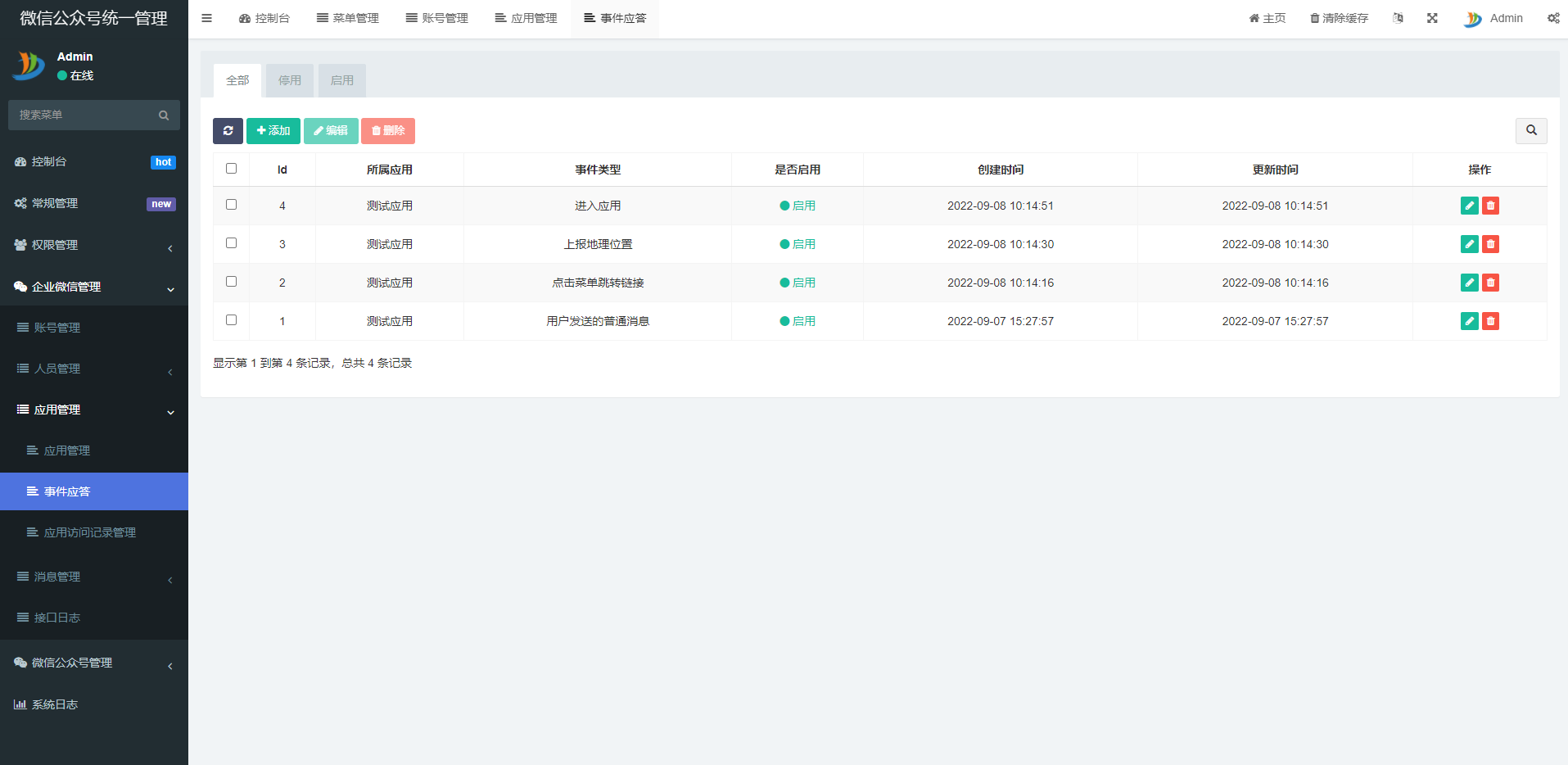Toggle the sidebar hamburger menu icon

point(206,18)
